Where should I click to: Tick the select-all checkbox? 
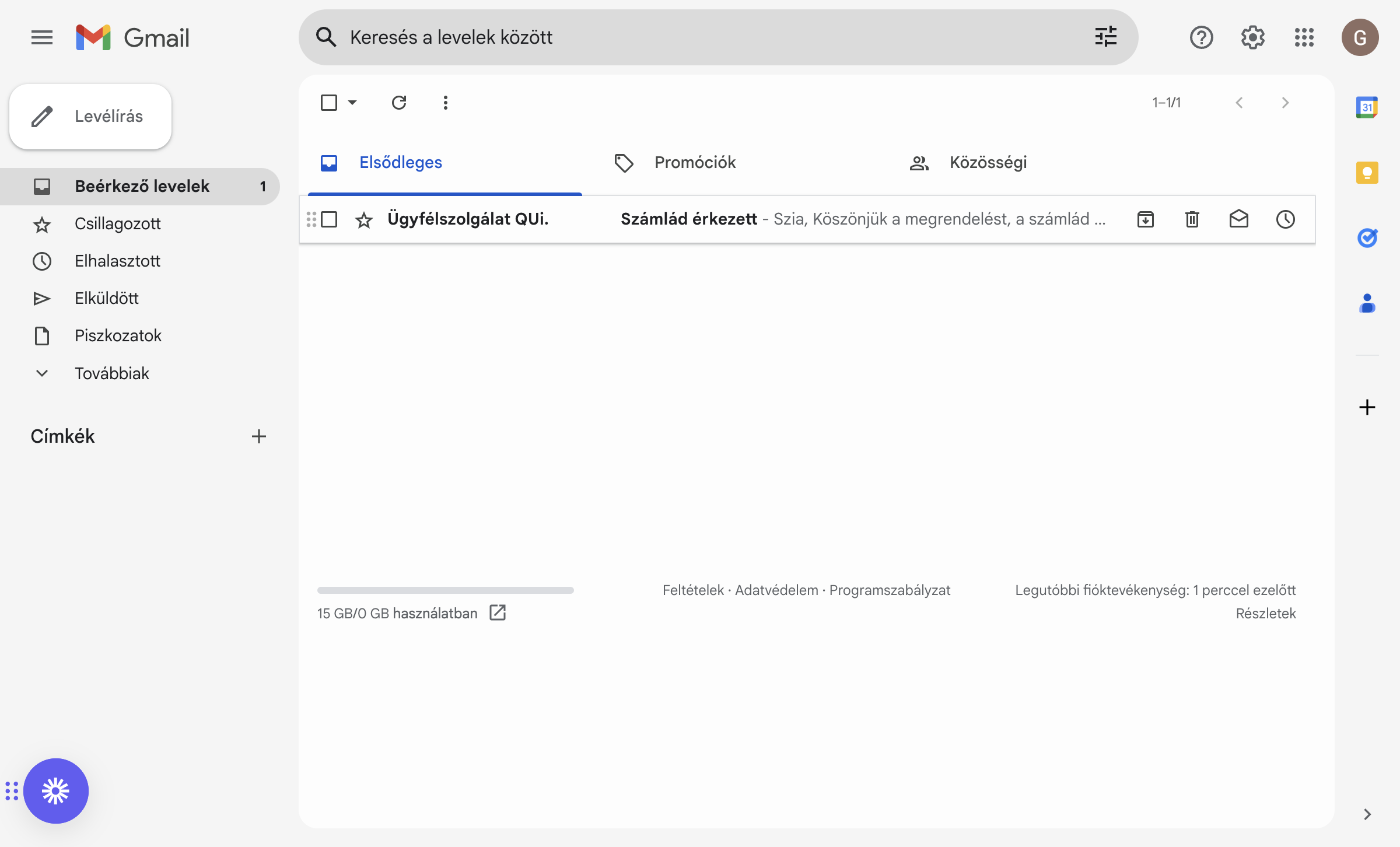(329, 103)
